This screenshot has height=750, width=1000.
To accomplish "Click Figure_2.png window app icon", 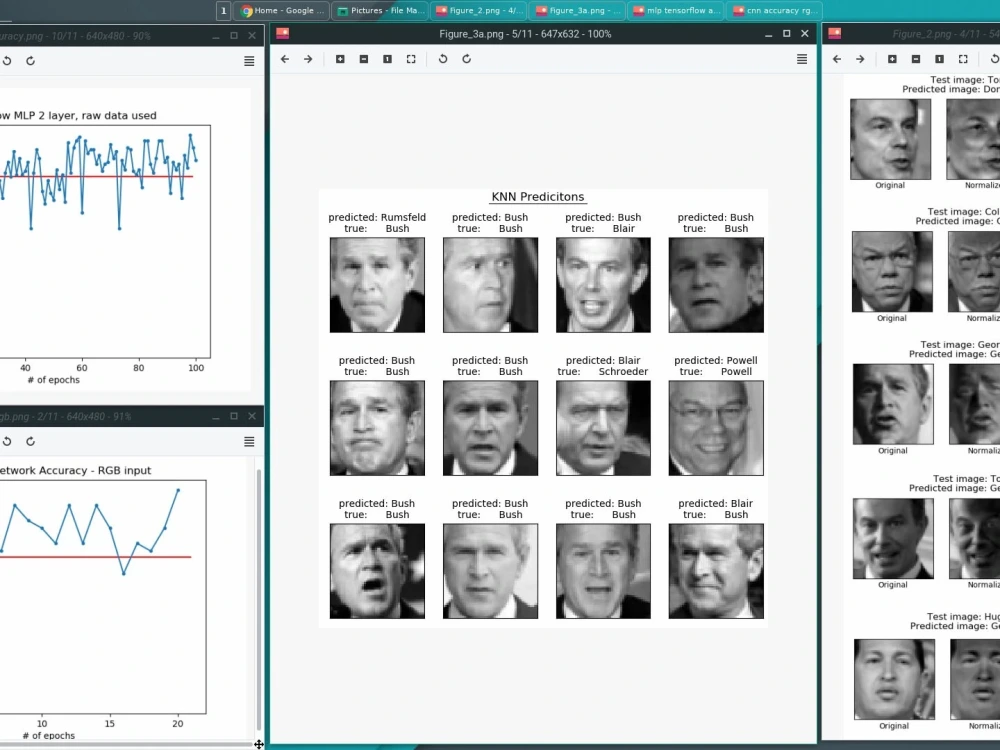I will [834, 33].
